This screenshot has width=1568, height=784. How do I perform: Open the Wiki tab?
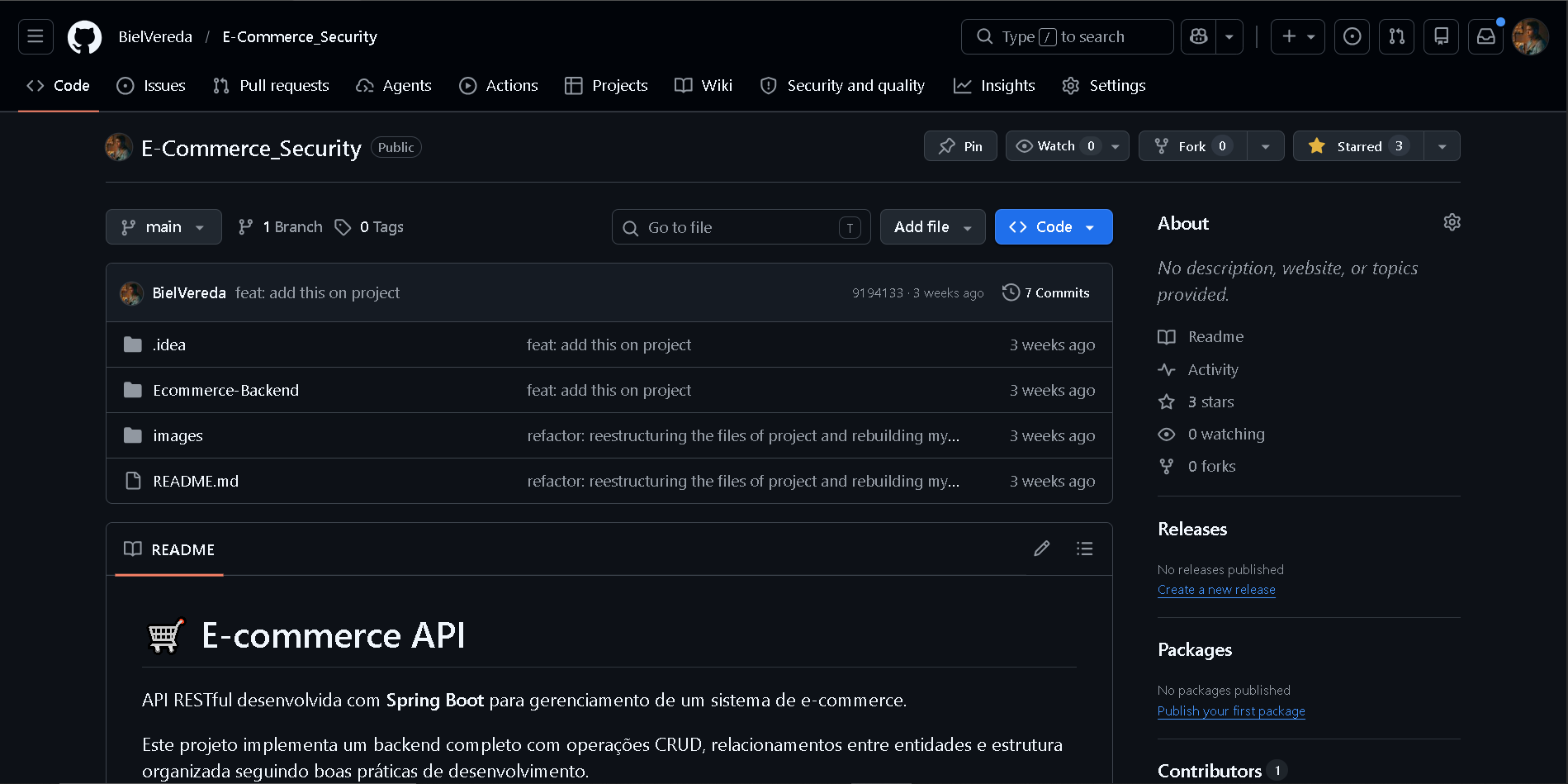(703, 85)
